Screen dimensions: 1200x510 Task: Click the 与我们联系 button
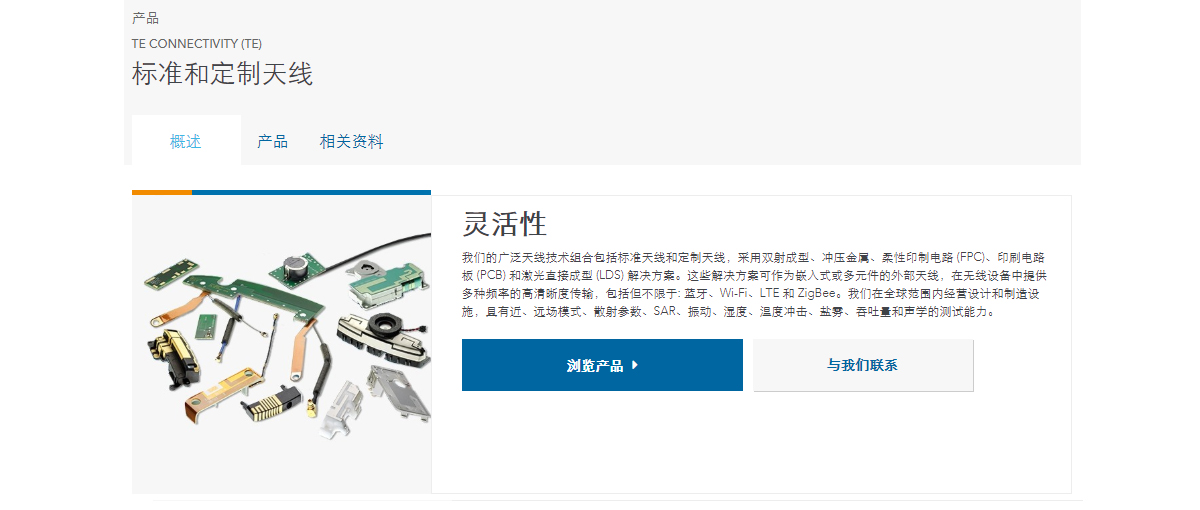pyautogui.click(x=863, y=365)
